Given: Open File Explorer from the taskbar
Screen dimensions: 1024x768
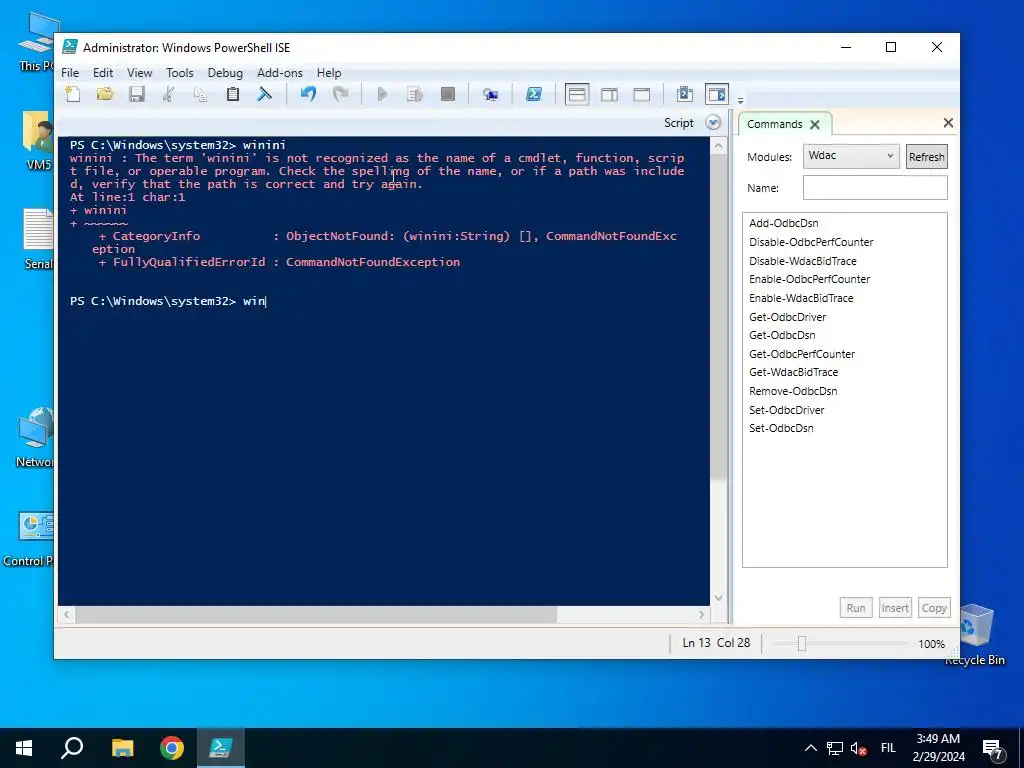Looking at the screenshot, I should (122, 748).
